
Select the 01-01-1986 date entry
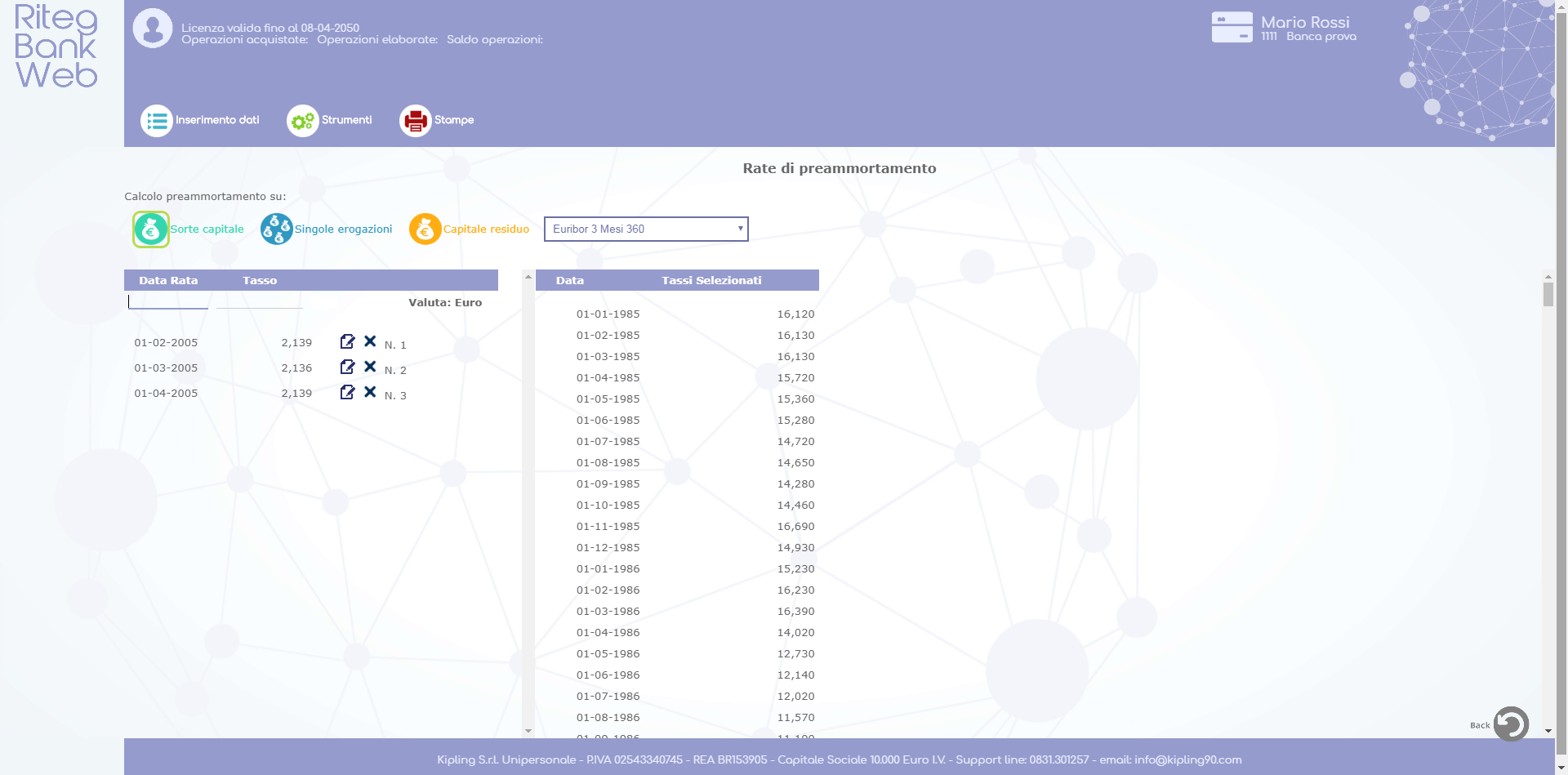tap(608, 569)
